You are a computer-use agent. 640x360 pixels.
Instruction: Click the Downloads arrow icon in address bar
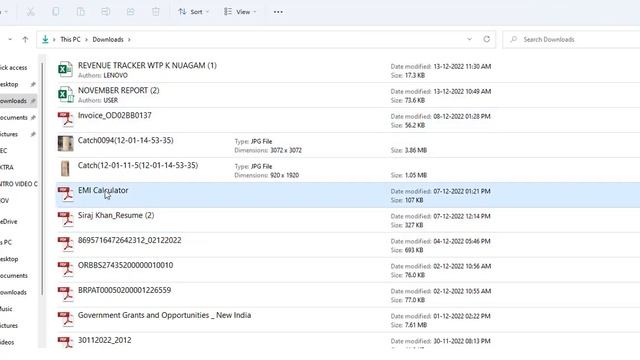click(x=45, y=40)
